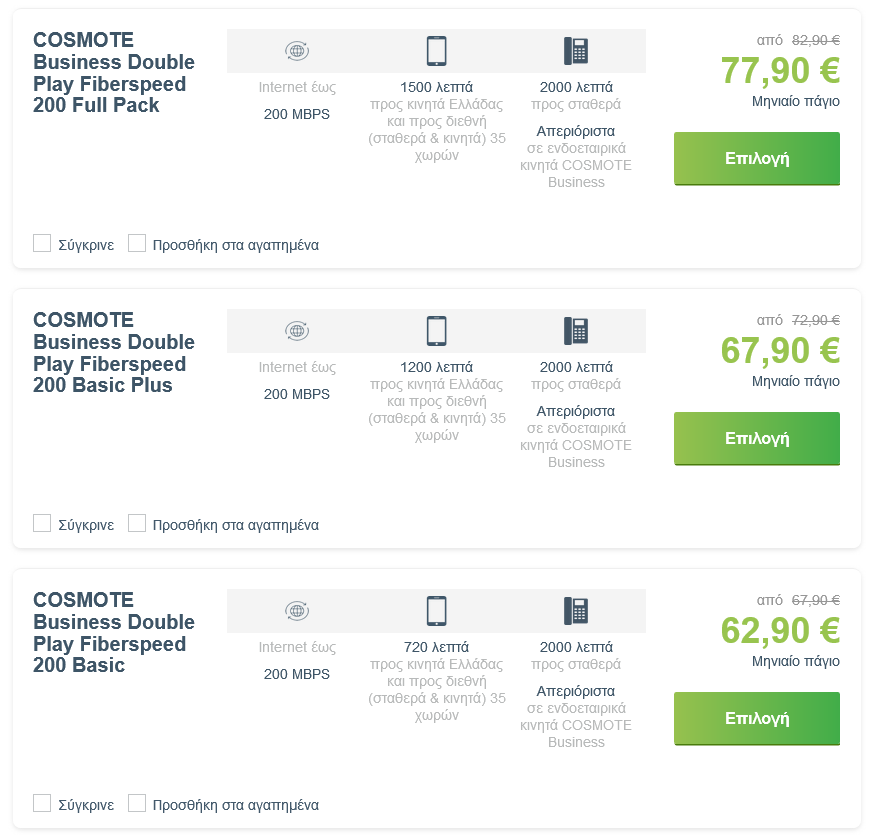The width and height of the screenshot is (876, 839).
Task: Check Προσθήκη στα αγαπημένα for 200 Basic
Action: pyautogui.click(x=137, y=804)
